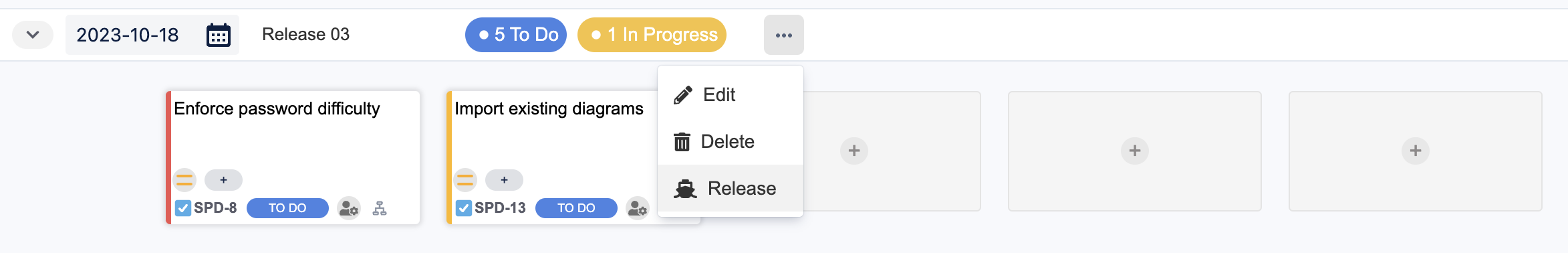The width and height of the screenshot is (1568, 253).
Task: Click the hierarchy icon on SPD-8 card
Action: coord(380,208)
